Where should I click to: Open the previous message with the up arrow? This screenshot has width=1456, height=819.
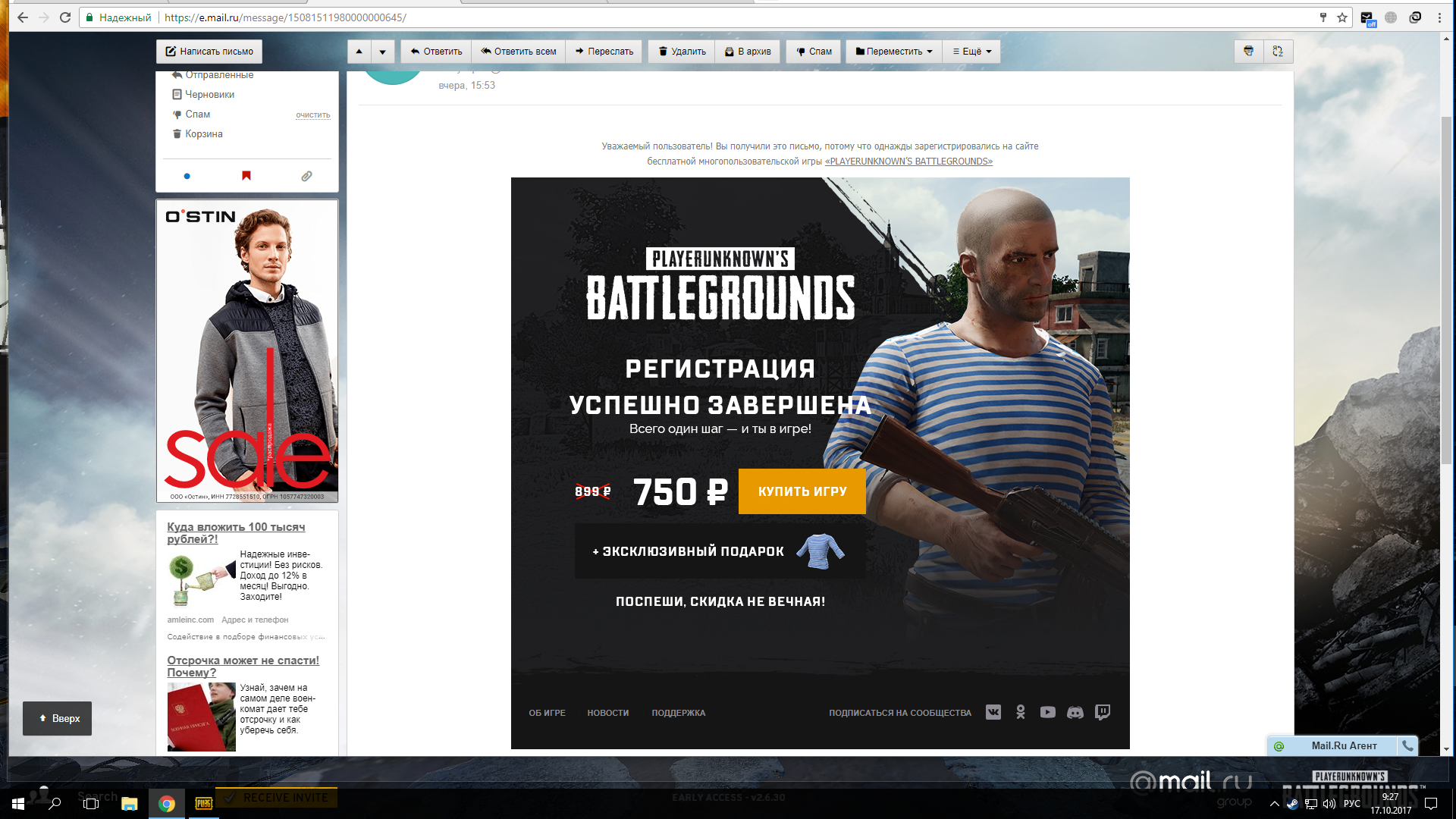(x=359, y=52)
